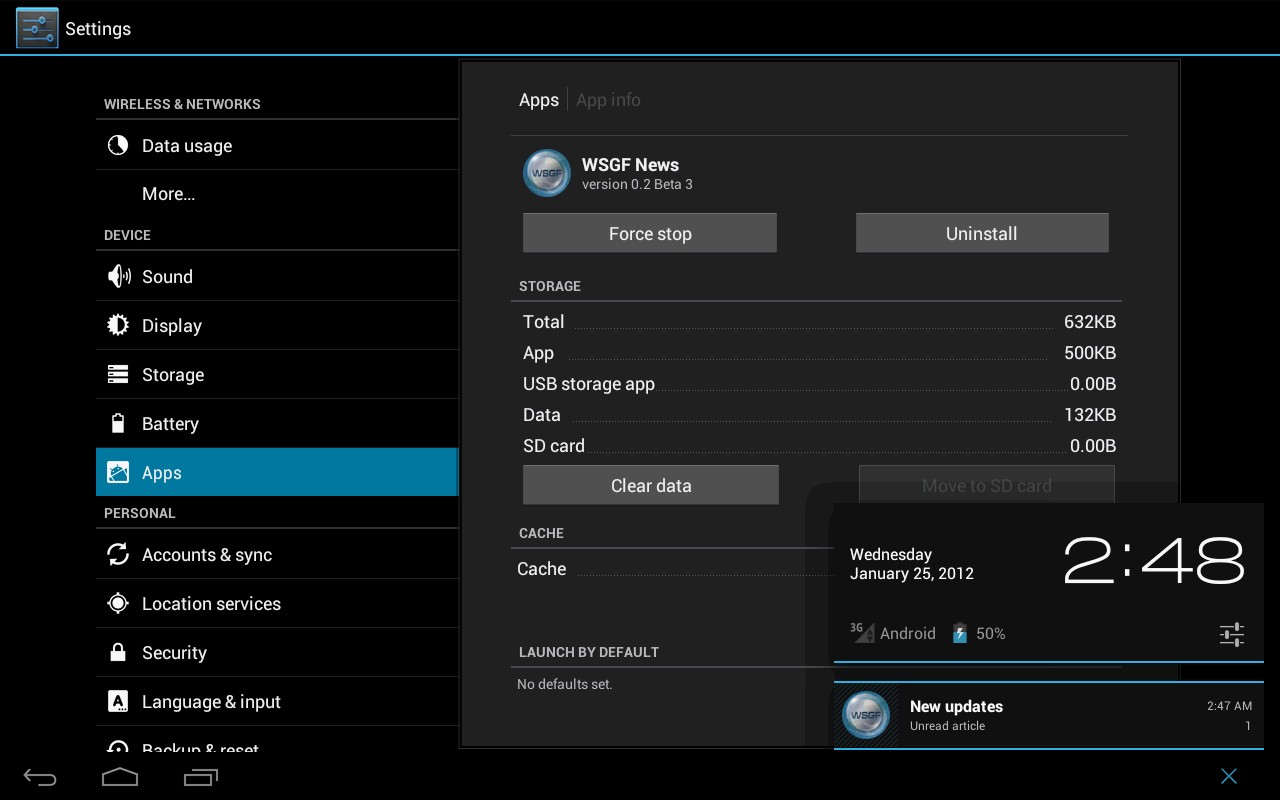Image resolution: width=1280 pixels, height=800 pixels.
Task: Click the battery 50% charging icon
Action: tap(960, 633)
